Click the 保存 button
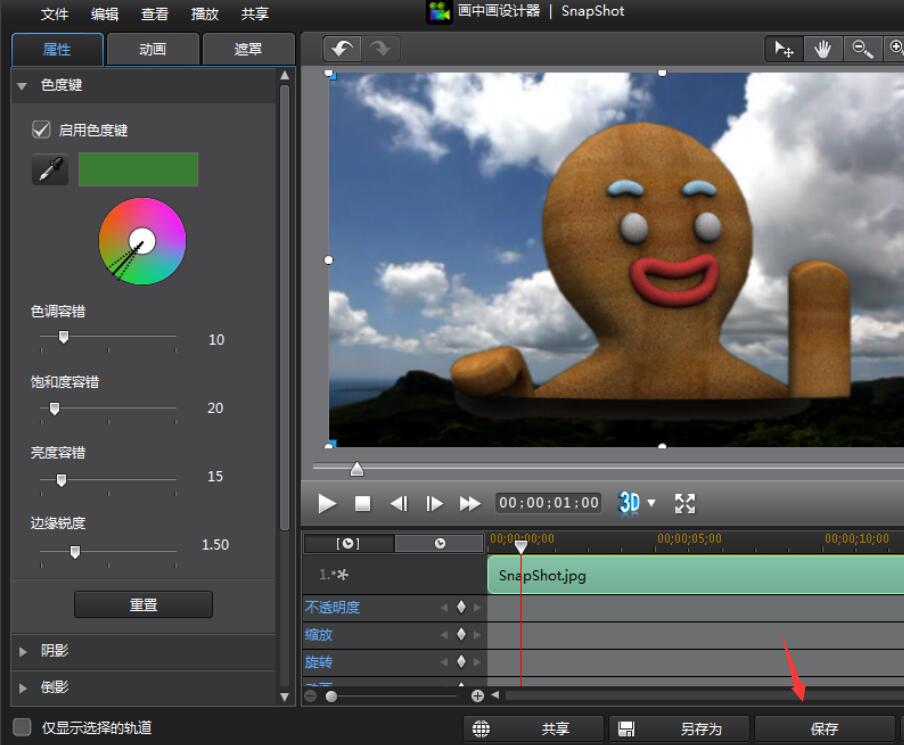This screenshot has height=745, width=904. (x=824, y=729)
